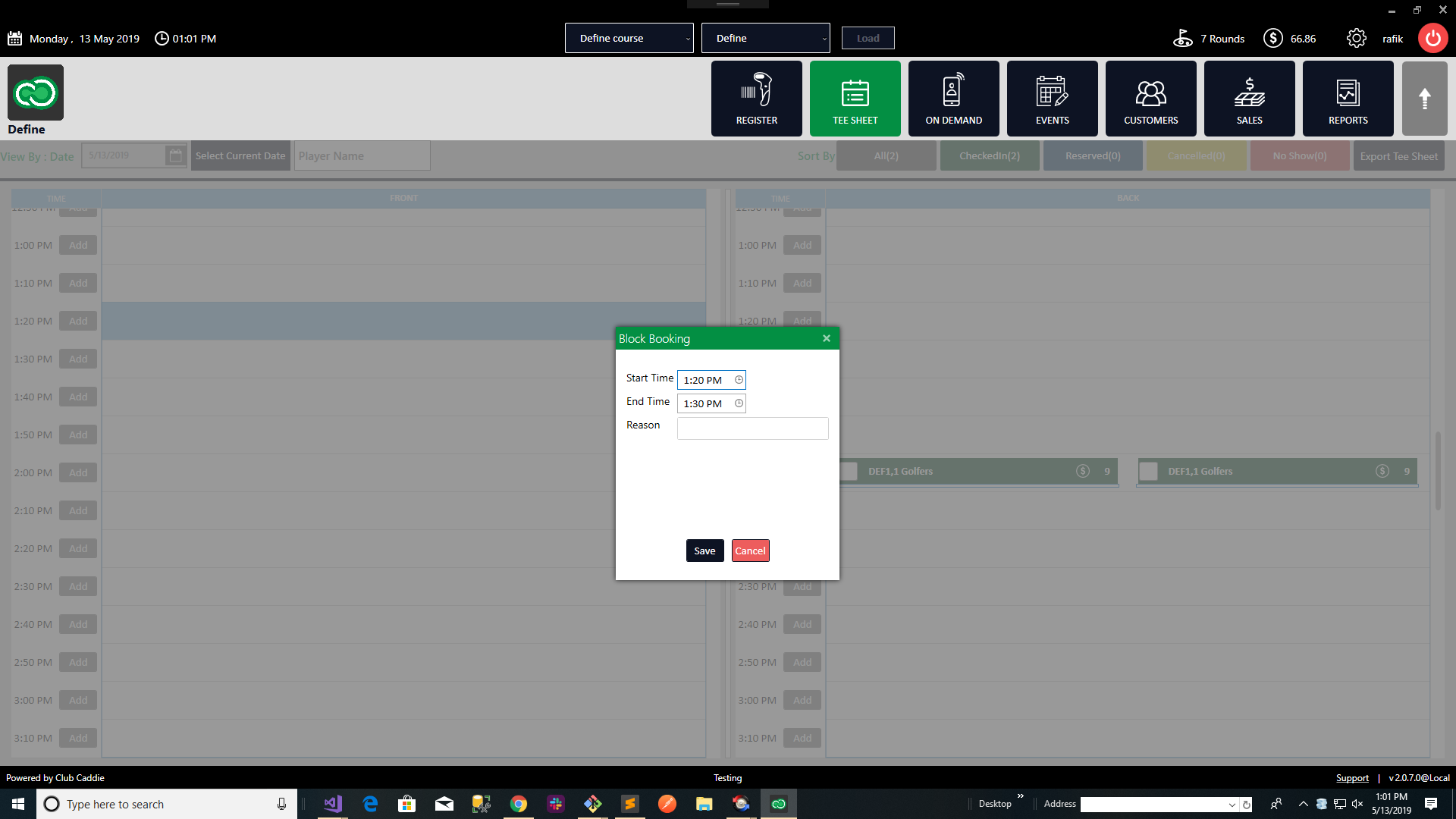Open Start Time clock picker
1456x819 pixels.
(x=739, y=380)
